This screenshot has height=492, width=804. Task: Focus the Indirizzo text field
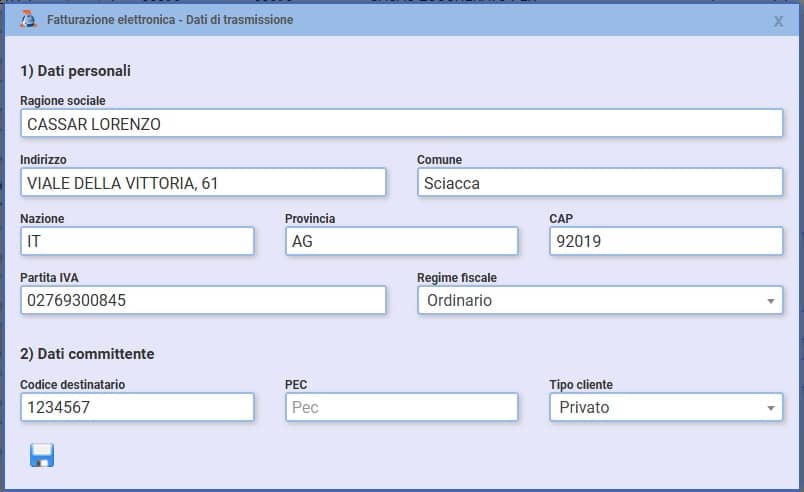click(x=202, y=183)
